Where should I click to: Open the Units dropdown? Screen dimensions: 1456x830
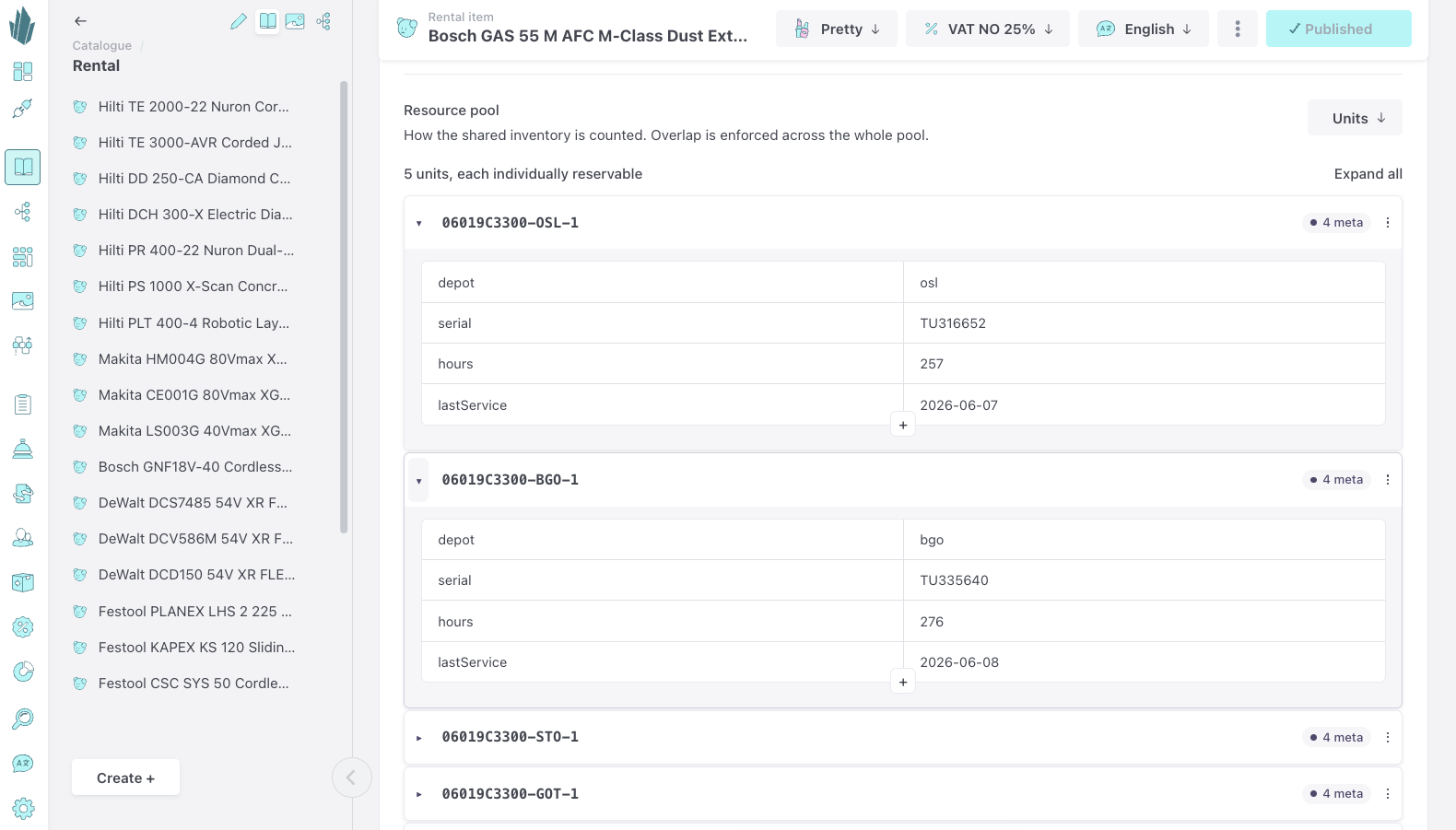1355,118
